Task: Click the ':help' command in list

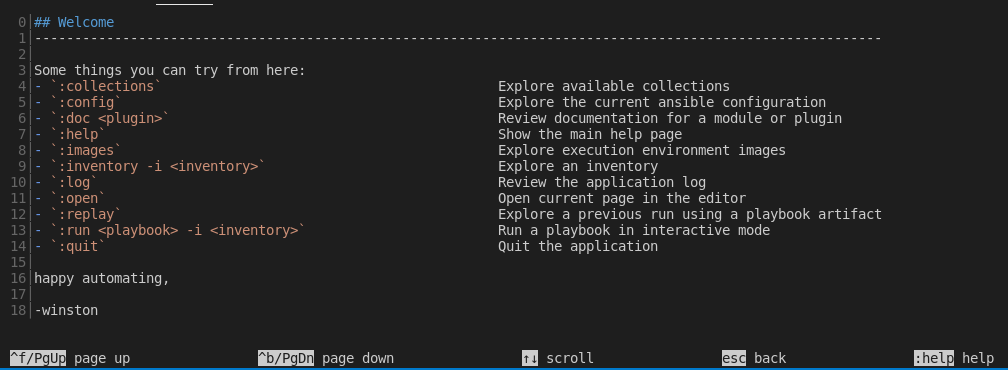Action: [78, 134]
